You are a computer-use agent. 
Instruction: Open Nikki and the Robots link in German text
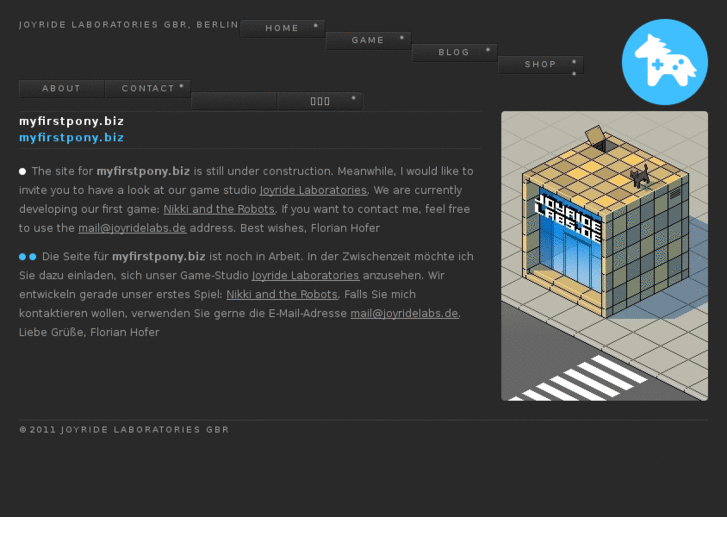click(282, 295)
